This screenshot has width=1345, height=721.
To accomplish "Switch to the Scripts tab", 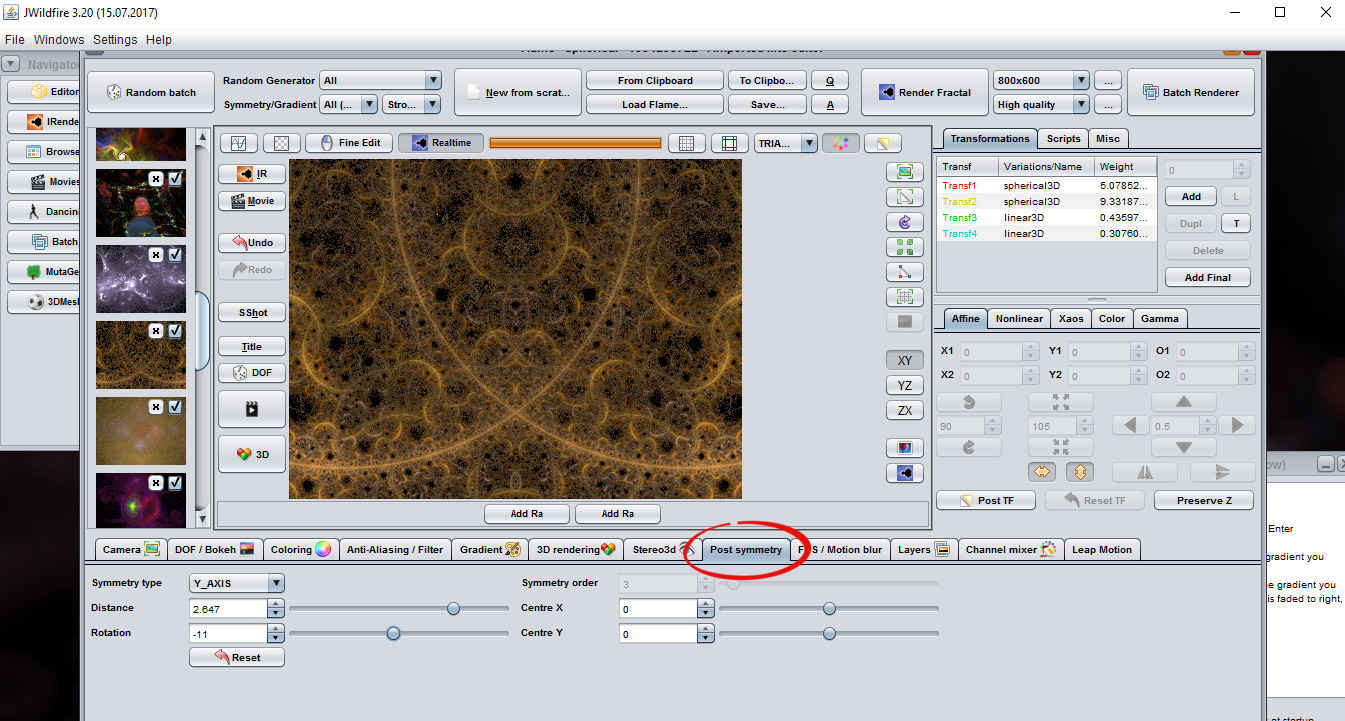I will click(x=1063, y=139).
